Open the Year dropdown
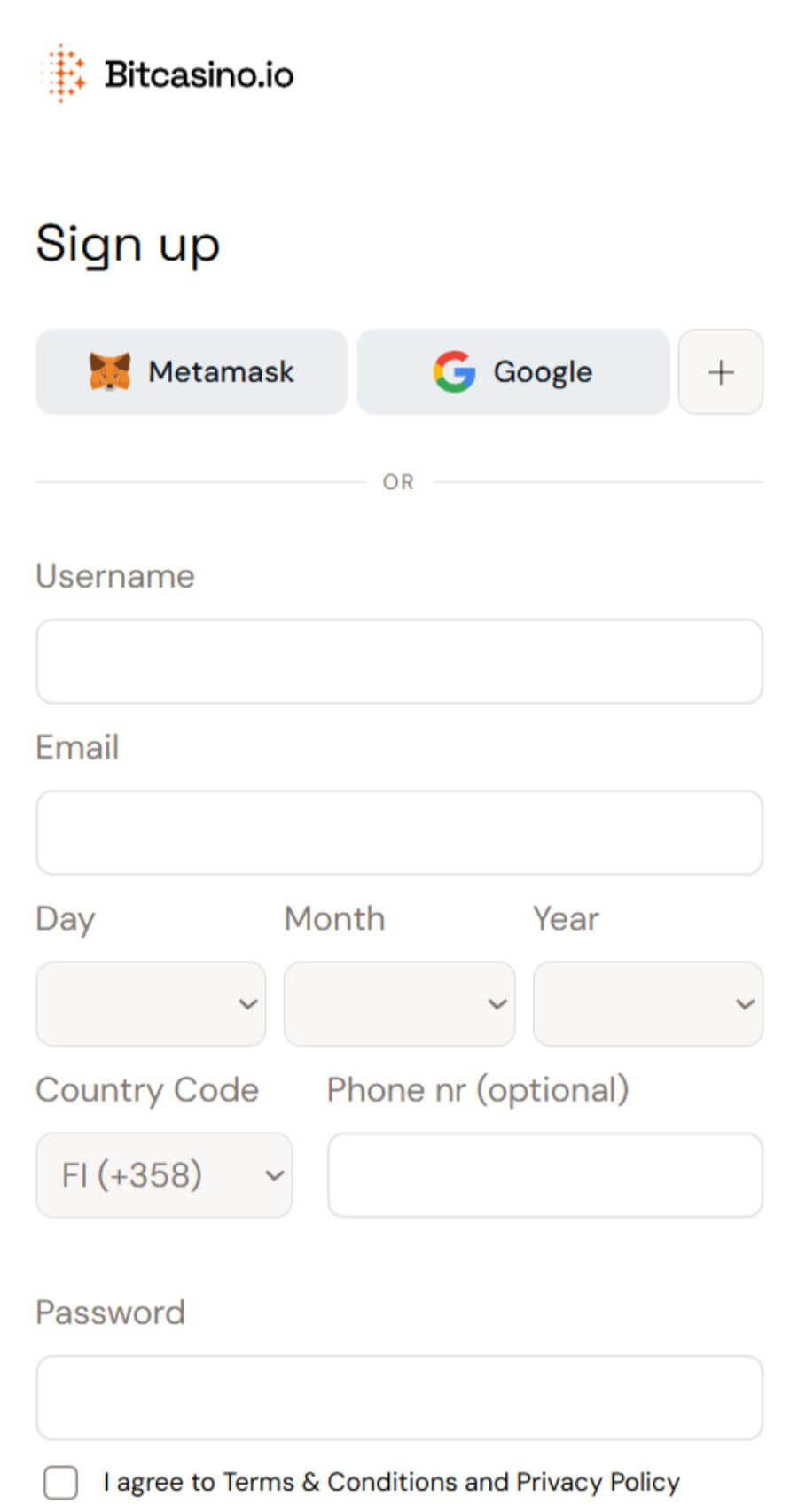 point(647,1003)
